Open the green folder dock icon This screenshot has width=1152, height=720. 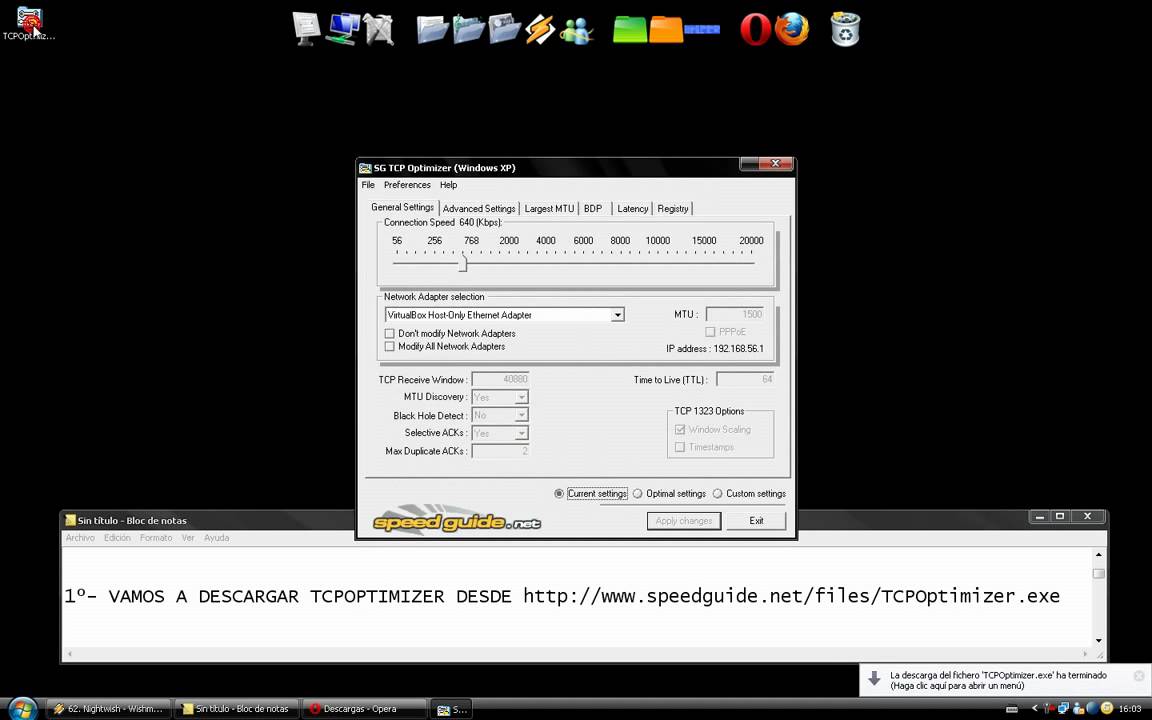[x=630, y=29]
